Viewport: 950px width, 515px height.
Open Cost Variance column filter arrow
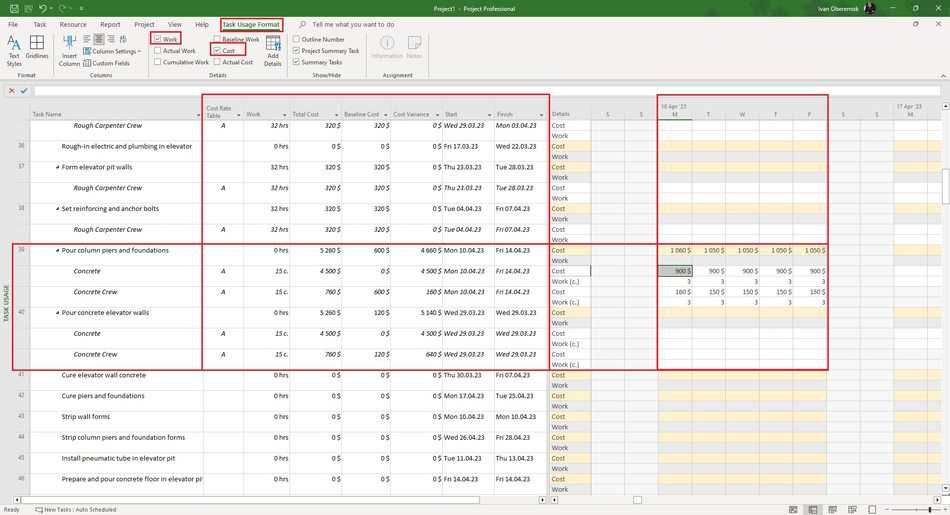pyautogui.click(x=437, y=115)
